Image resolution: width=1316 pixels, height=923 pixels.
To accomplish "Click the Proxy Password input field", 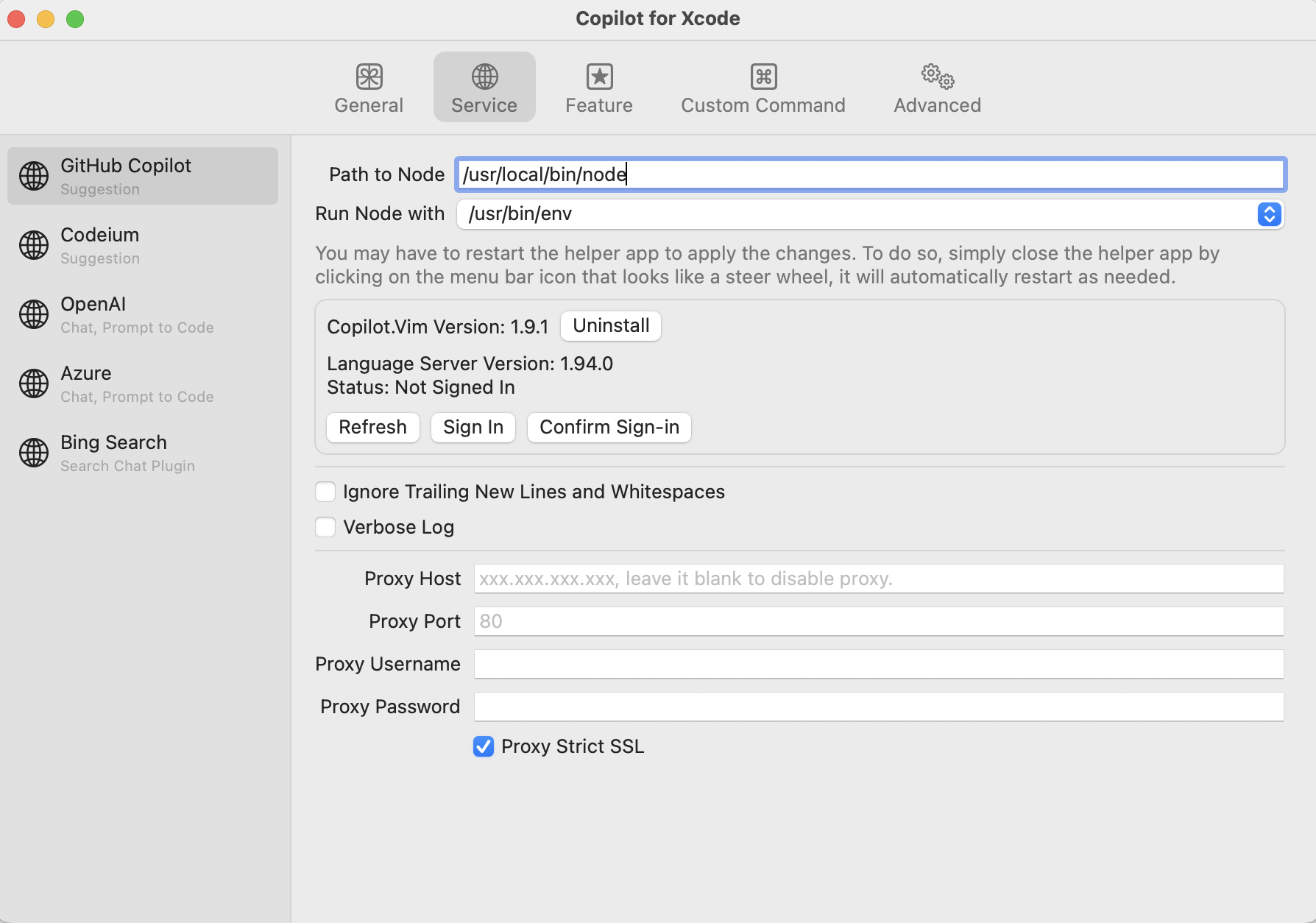I will point(879,707).
